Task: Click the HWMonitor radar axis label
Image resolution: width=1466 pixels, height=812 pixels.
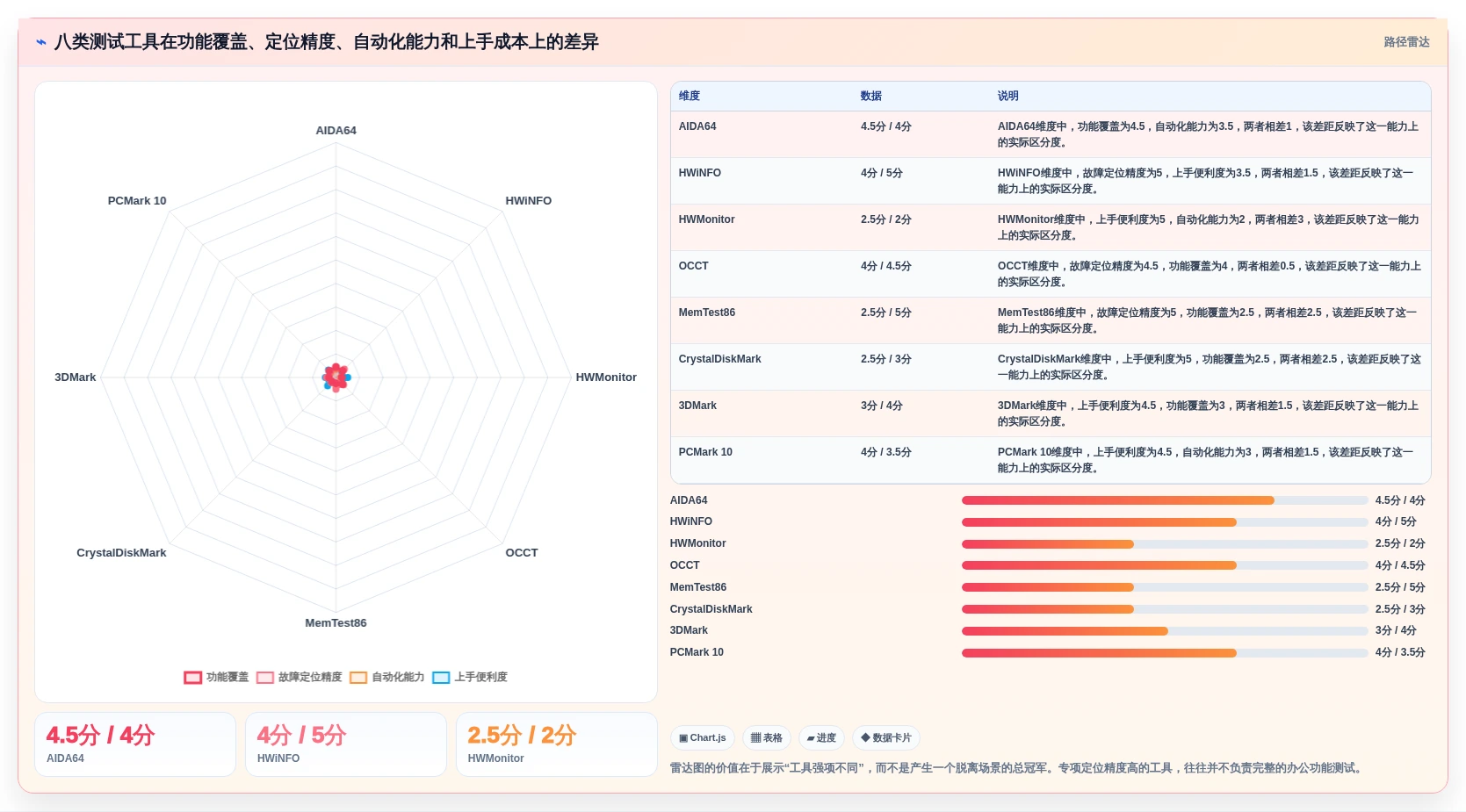Action: click(606, 377)
